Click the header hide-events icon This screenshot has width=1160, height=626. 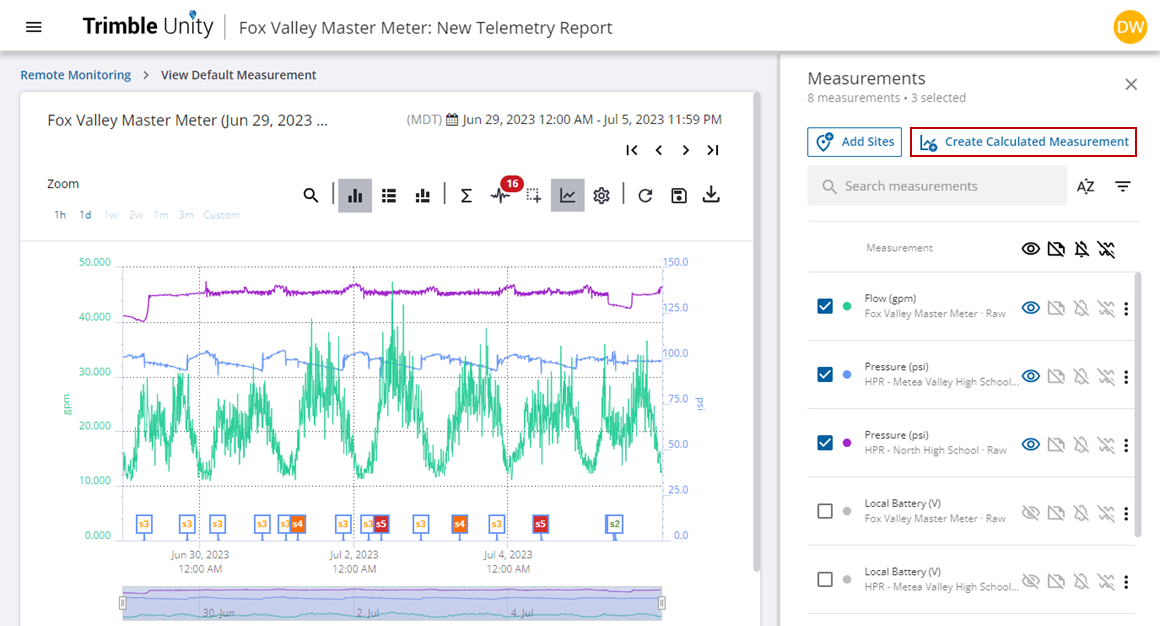pos(1106,249)
